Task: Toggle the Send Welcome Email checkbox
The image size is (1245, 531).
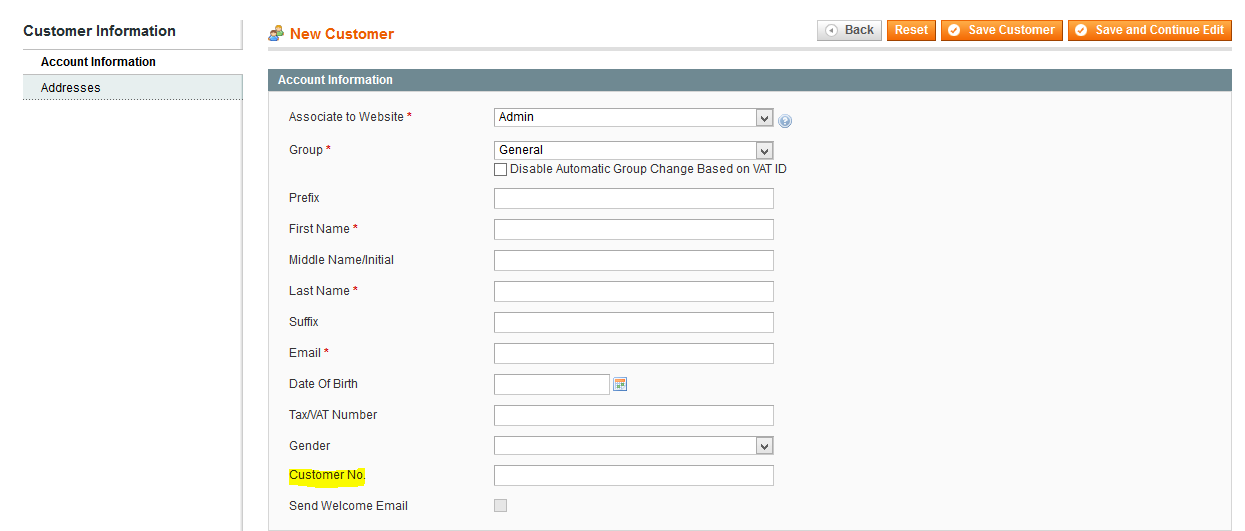Action: click(x=501, y=506)
